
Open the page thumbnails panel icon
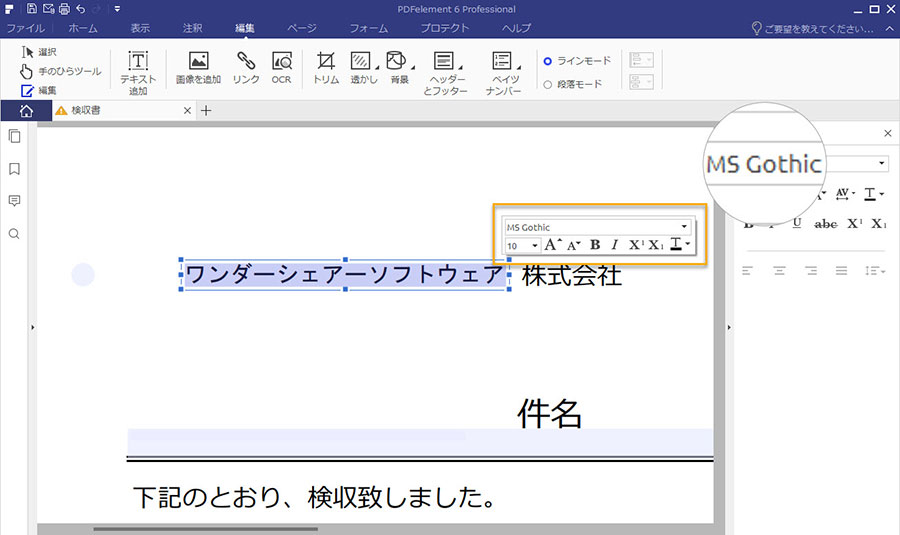(14, 136)
